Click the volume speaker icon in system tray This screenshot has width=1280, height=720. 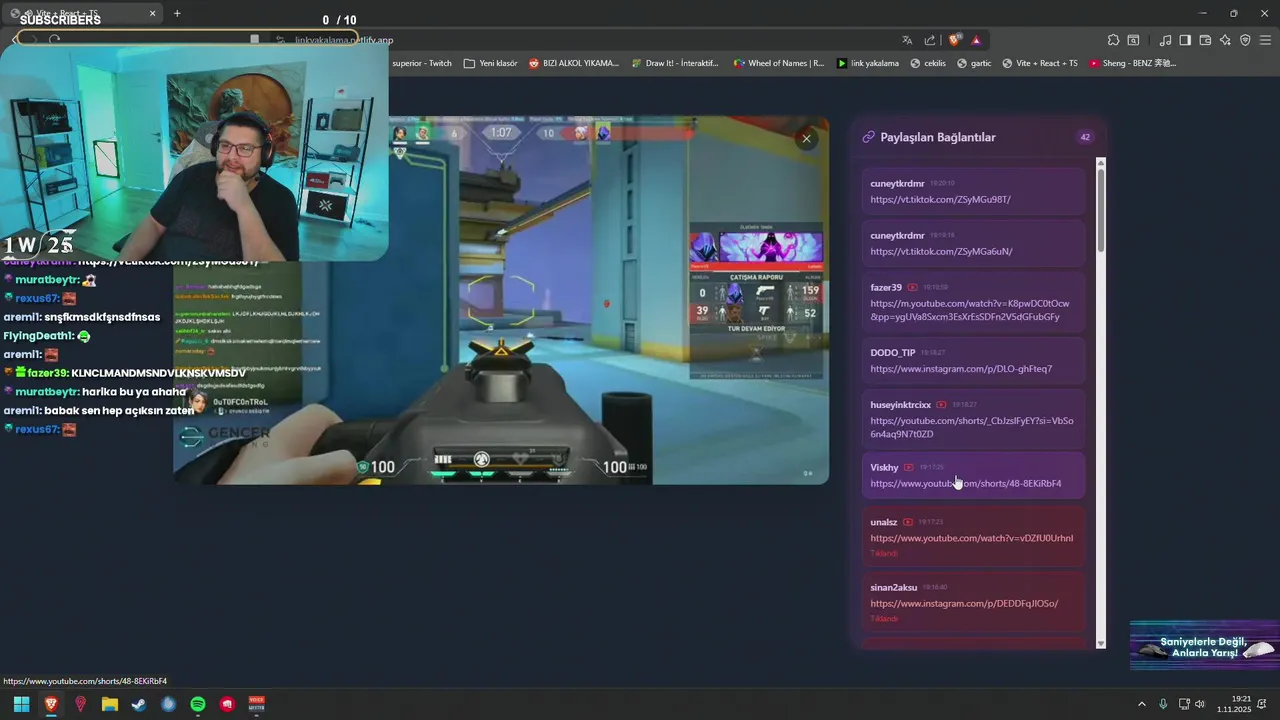click(1200, 704)
